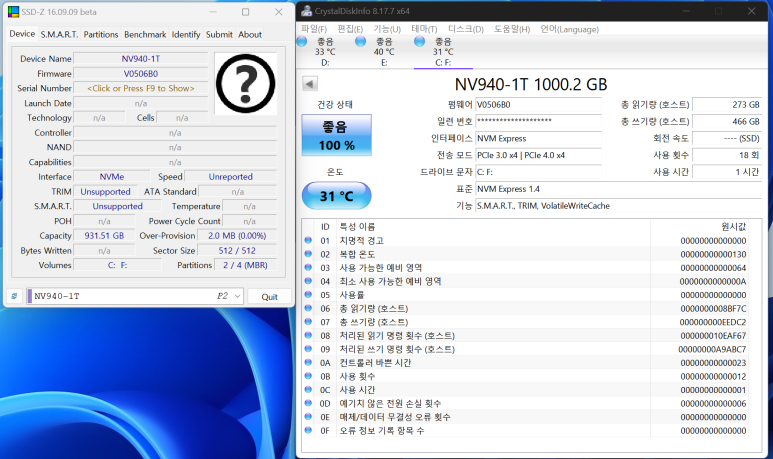The width and height of the screenshot is (773, 459).
Task: Click status dot for attribute 03 사용 가능한 예비 영역
Action: pyautogui.click(x=308, y=267)
